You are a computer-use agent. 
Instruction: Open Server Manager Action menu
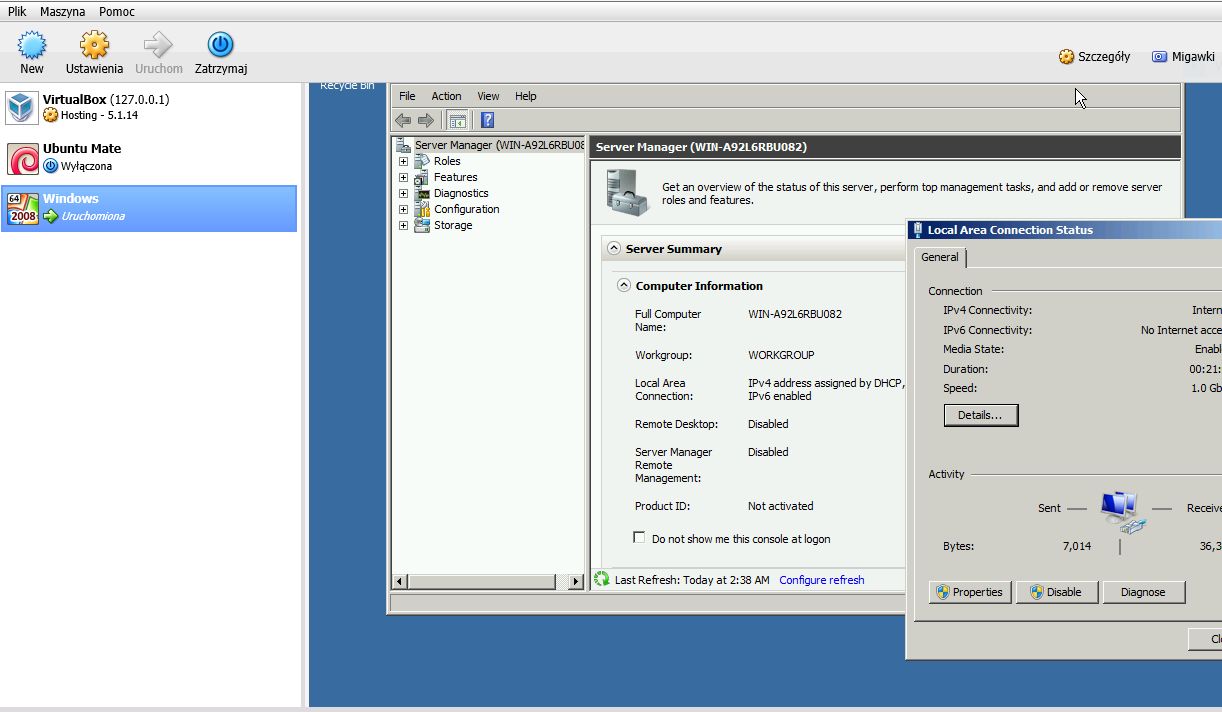446,96
